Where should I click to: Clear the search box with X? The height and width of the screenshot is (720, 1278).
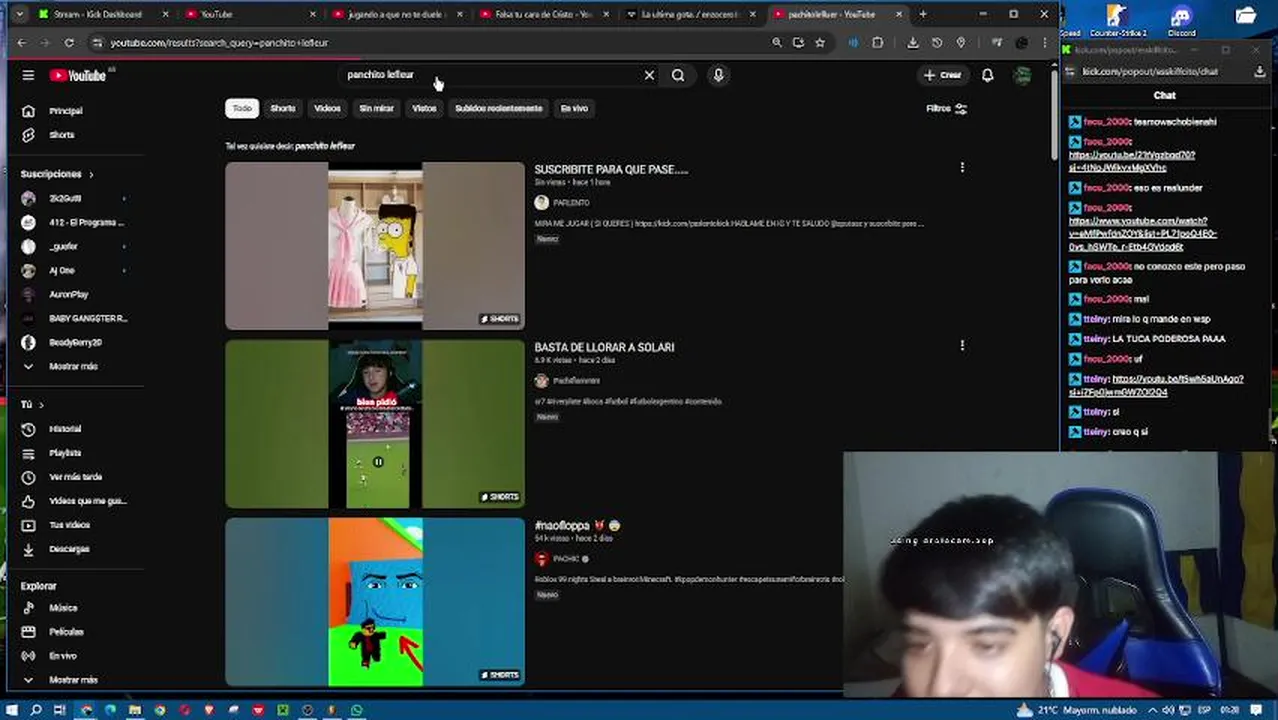pos(649,75)
